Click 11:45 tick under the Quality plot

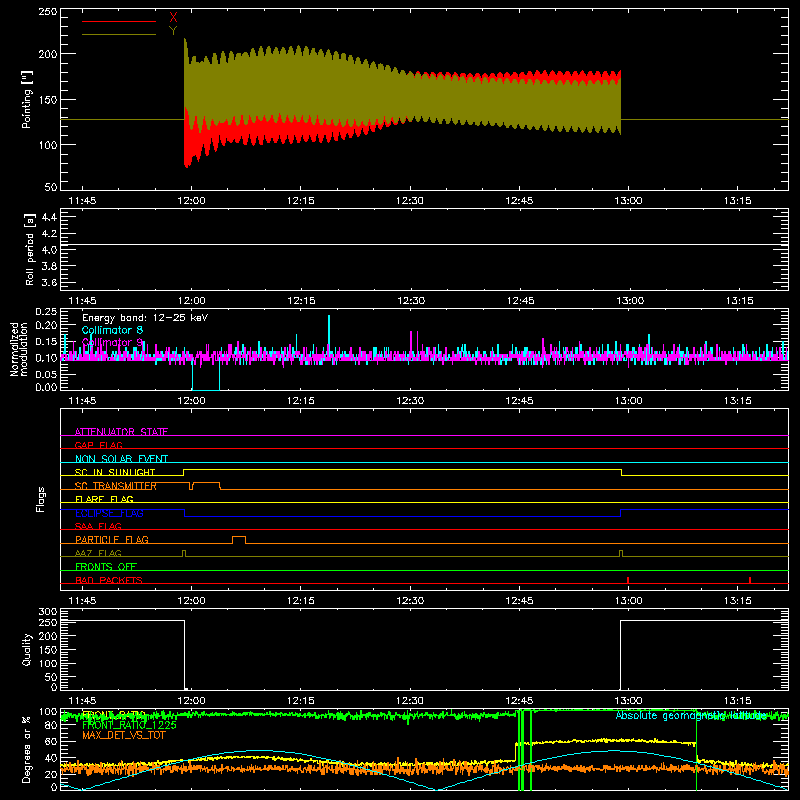[82, 701]
